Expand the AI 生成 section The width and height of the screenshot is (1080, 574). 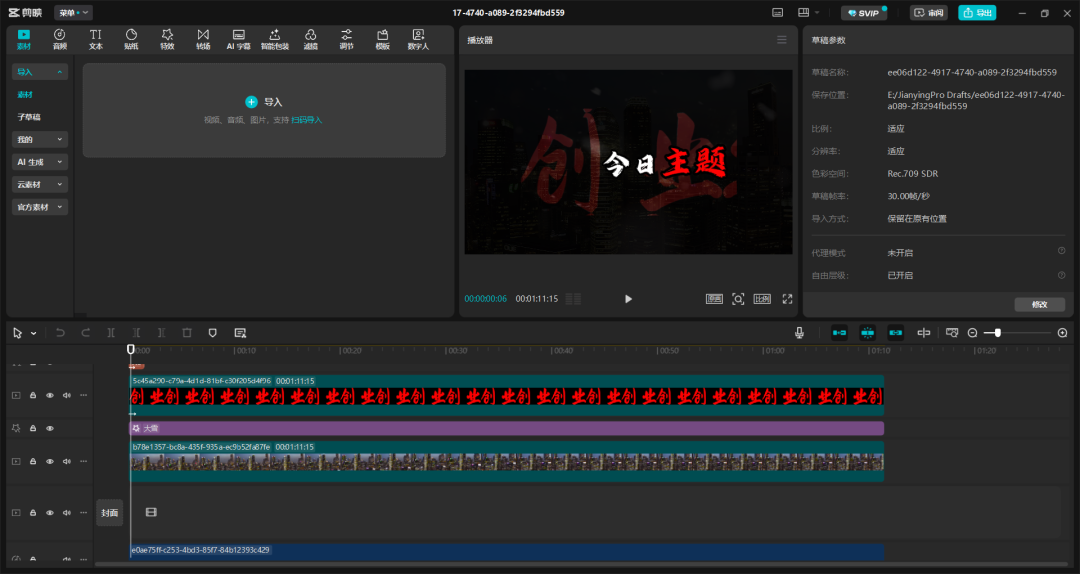tap(40, 162)
